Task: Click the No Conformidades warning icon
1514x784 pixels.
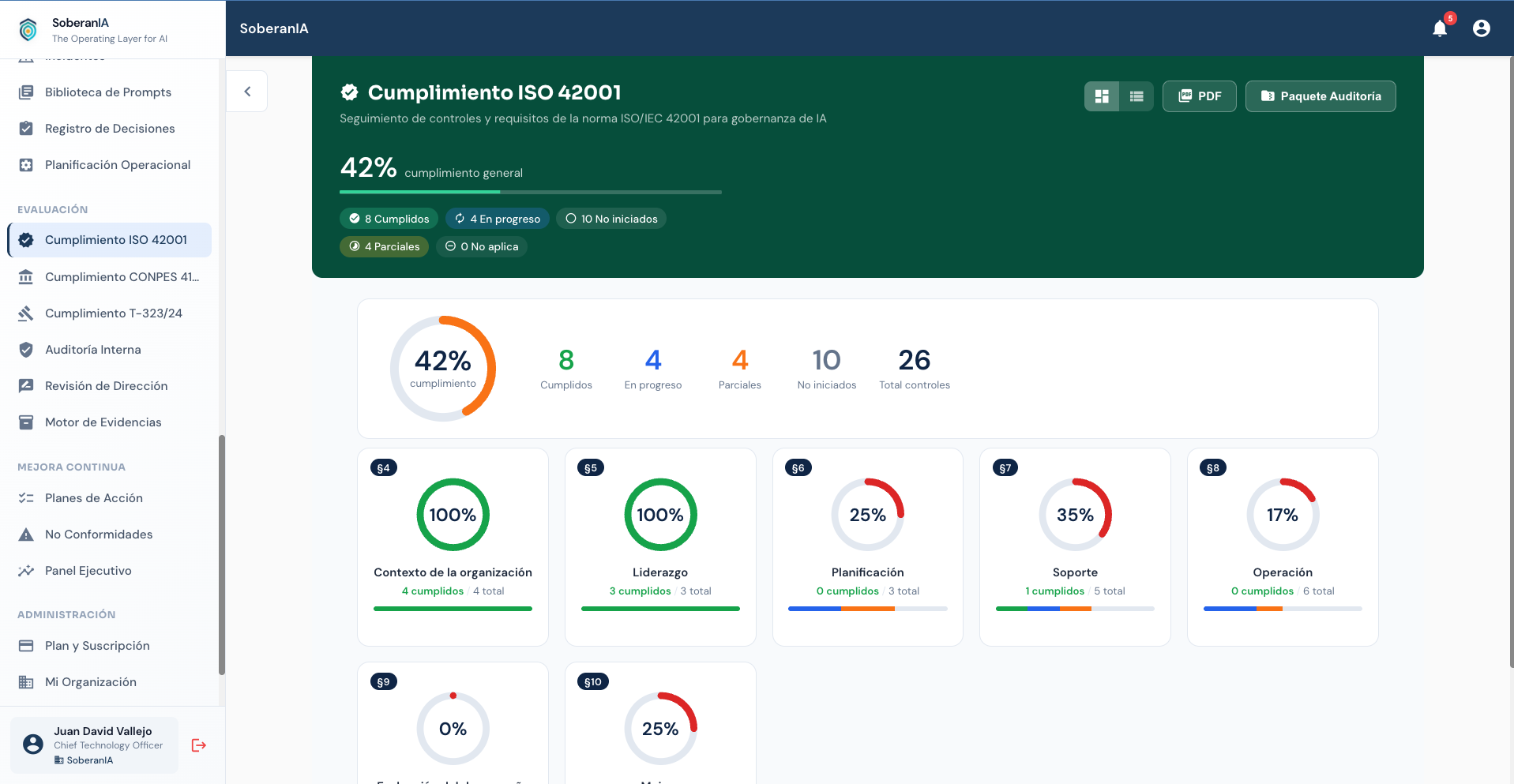Action: point(26,535)
